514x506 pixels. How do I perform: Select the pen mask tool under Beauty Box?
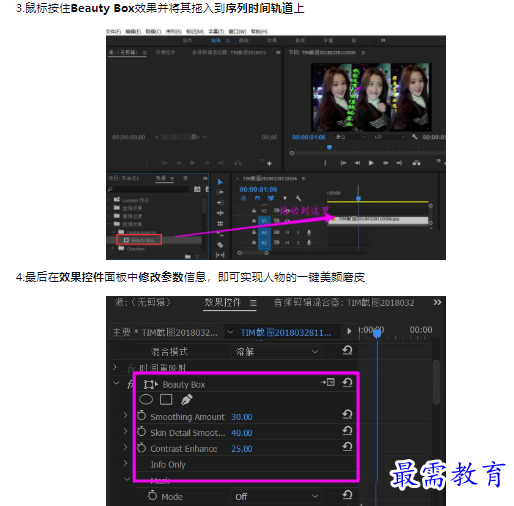(x=186, y=399)
